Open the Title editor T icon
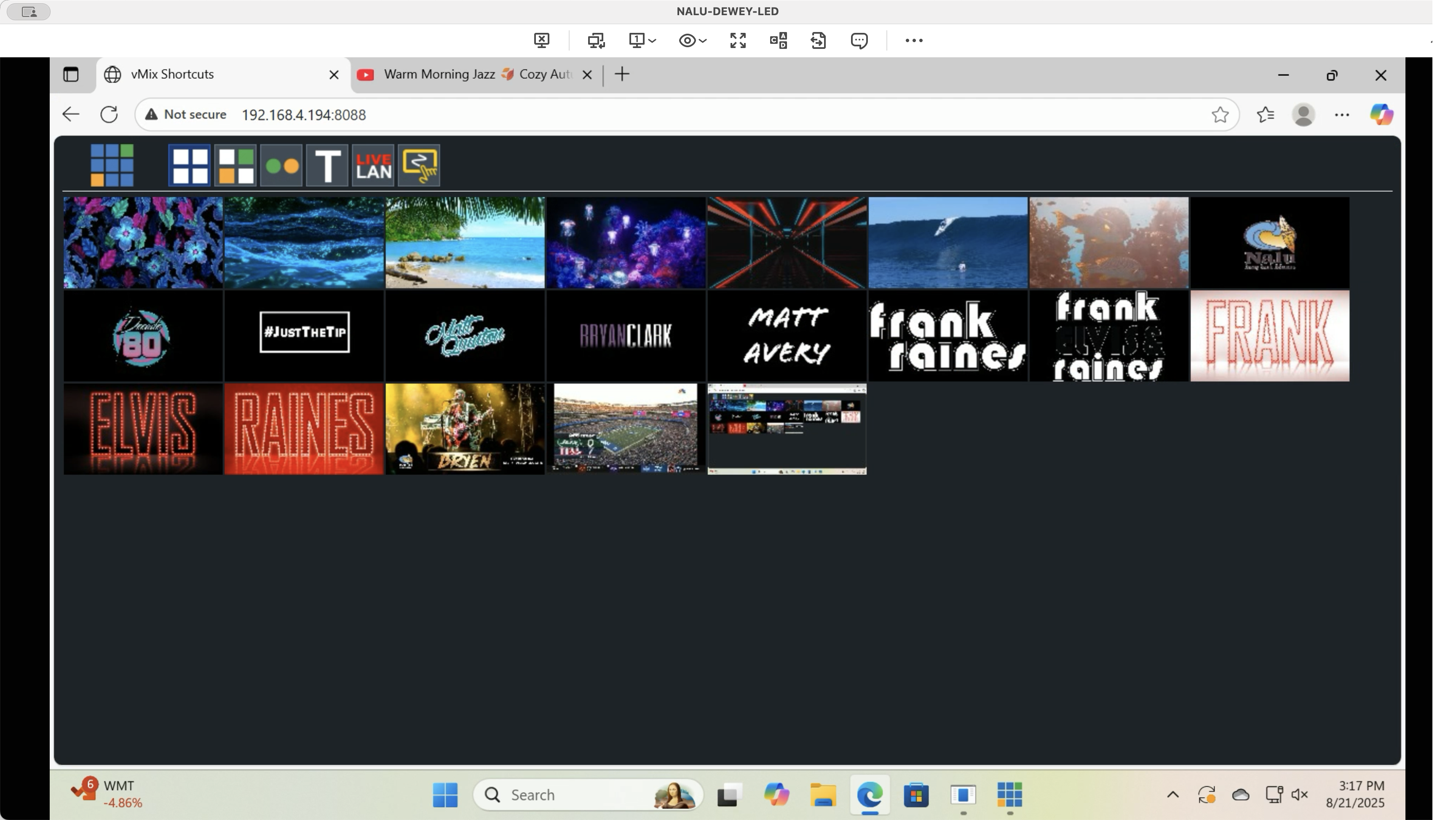Screen dimensions: 1456x820 tap(327, 165)
